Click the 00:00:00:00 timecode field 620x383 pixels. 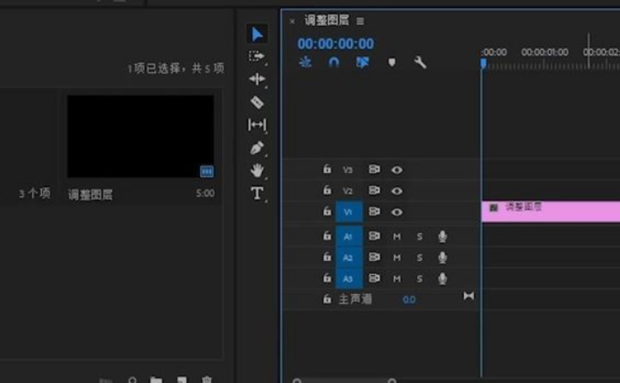[335, 43]
